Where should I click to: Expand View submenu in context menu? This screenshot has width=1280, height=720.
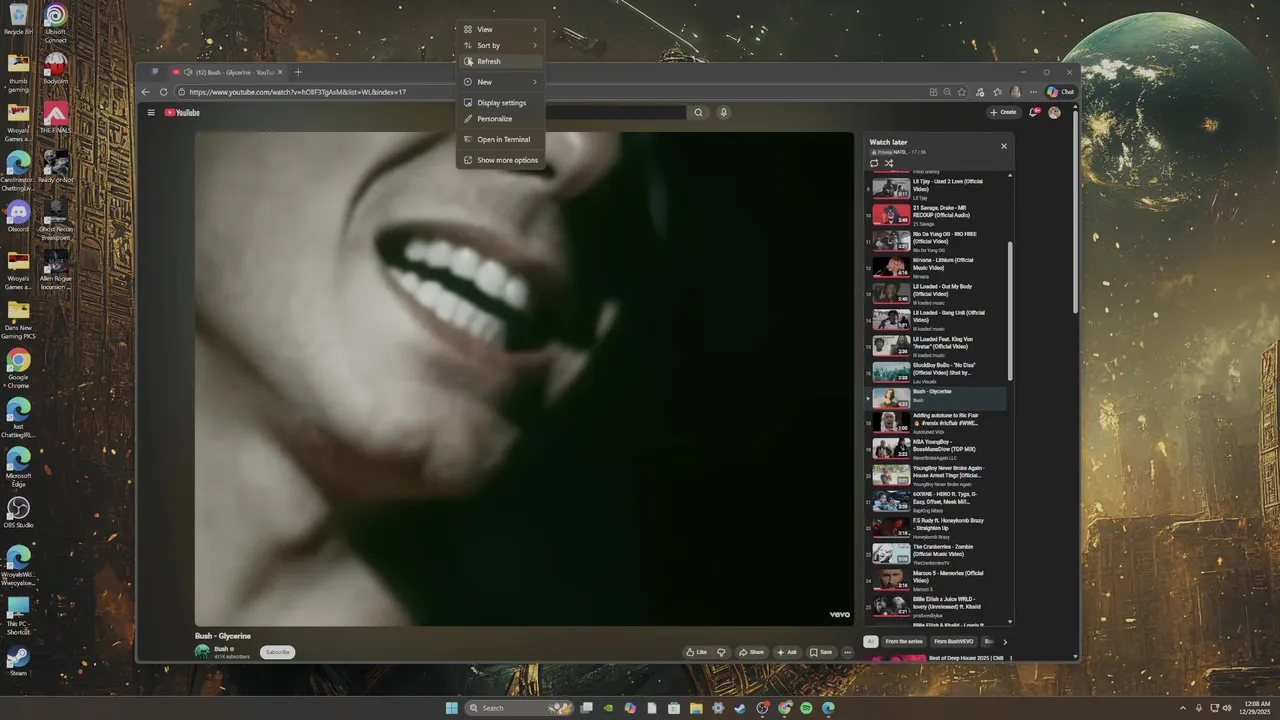(501, 29)
